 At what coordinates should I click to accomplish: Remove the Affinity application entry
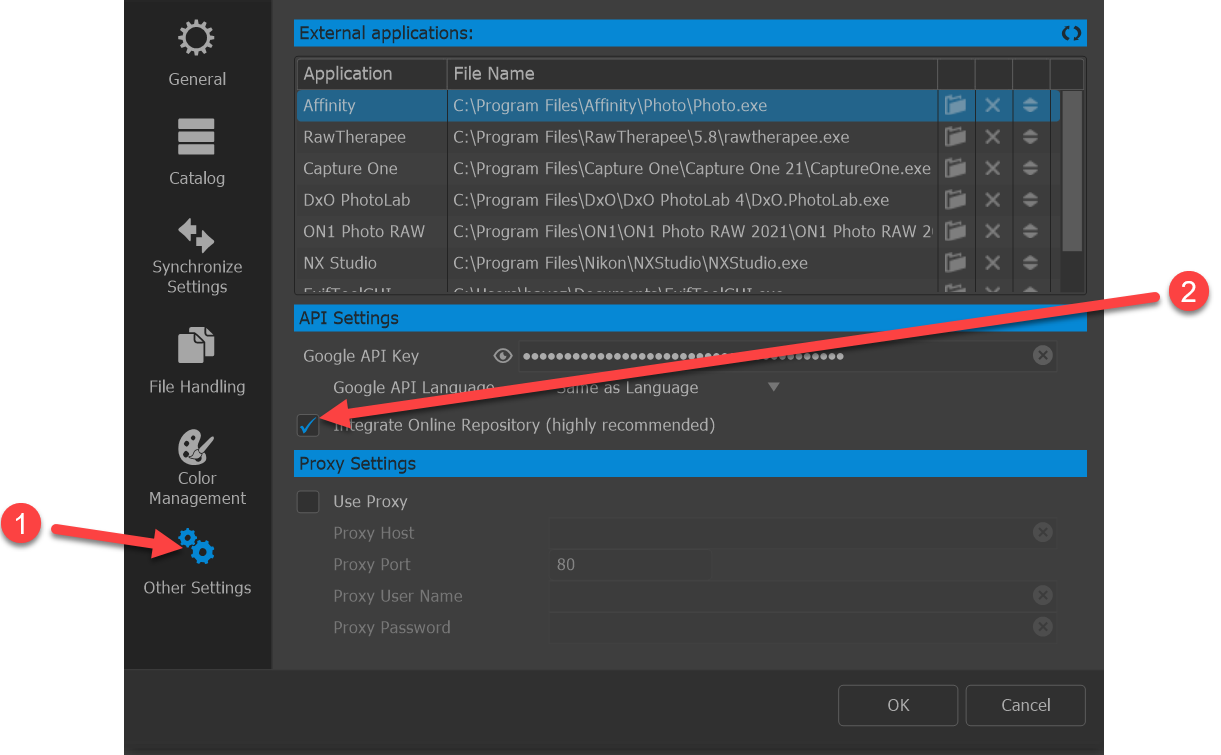coord(992,105)
